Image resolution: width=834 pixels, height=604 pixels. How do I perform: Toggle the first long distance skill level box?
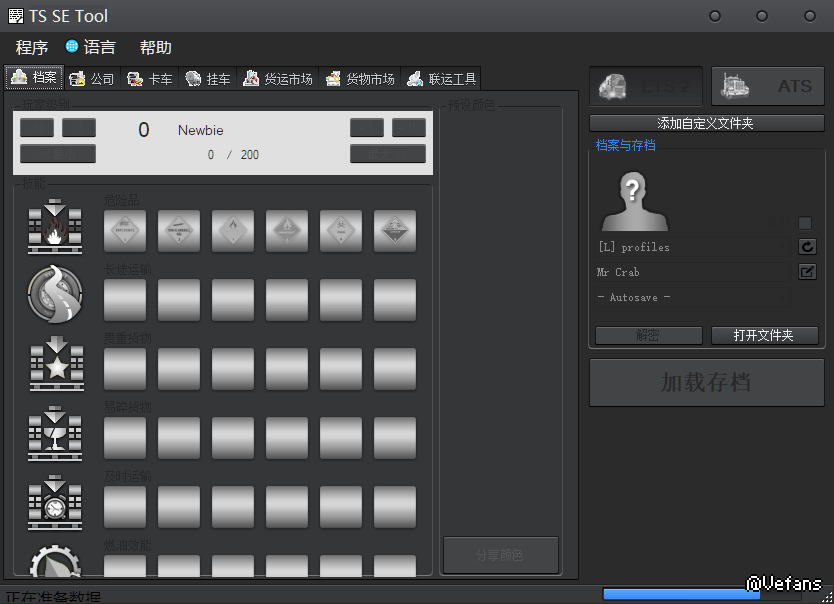pyautogui.click(x=125, y=300)
